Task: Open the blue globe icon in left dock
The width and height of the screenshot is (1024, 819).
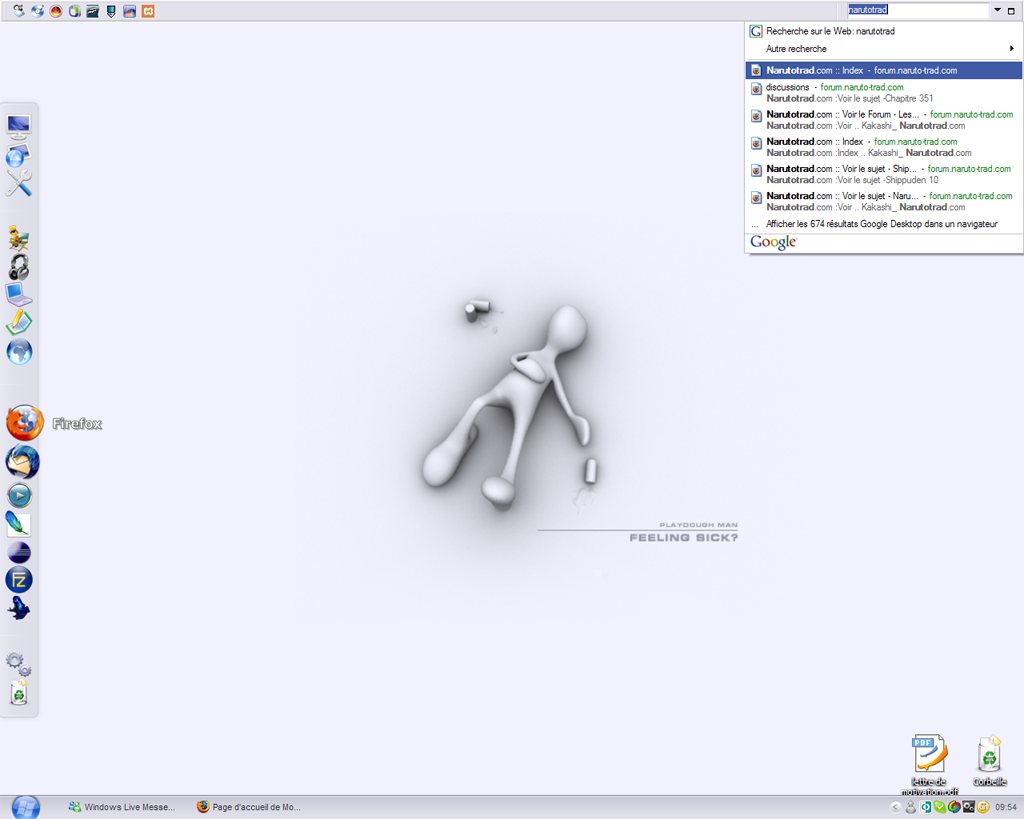Action: (x=20, y=352)
